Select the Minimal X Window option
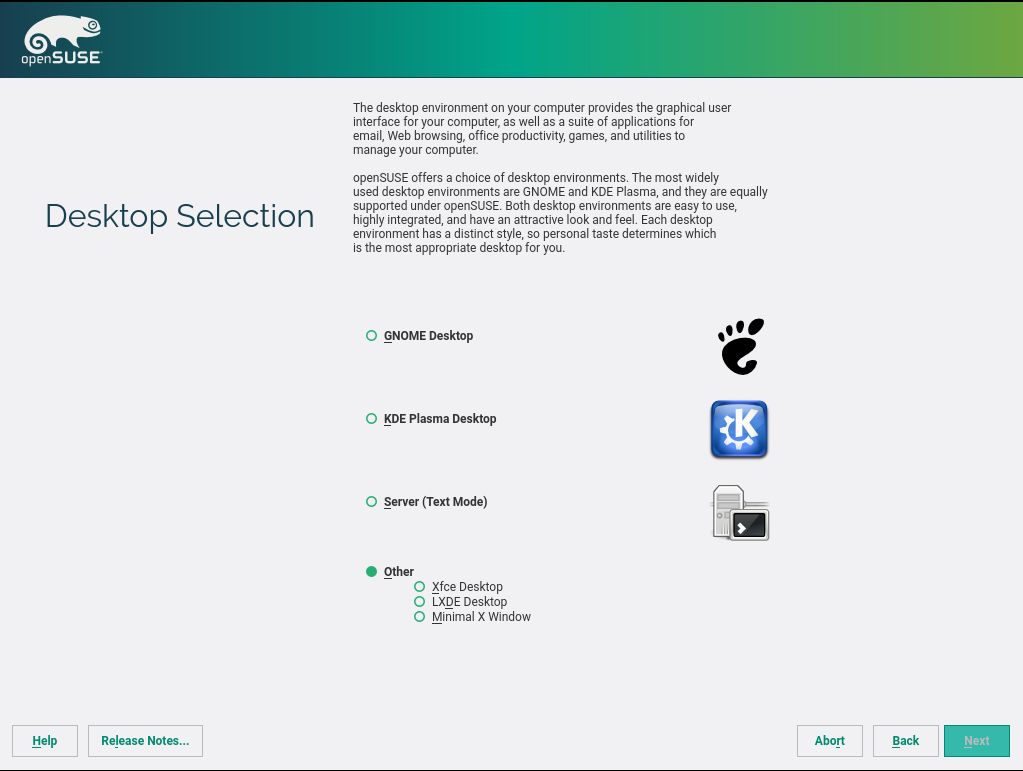The height and width of the screenshot is (771, 1023). (x=420, y=617)
